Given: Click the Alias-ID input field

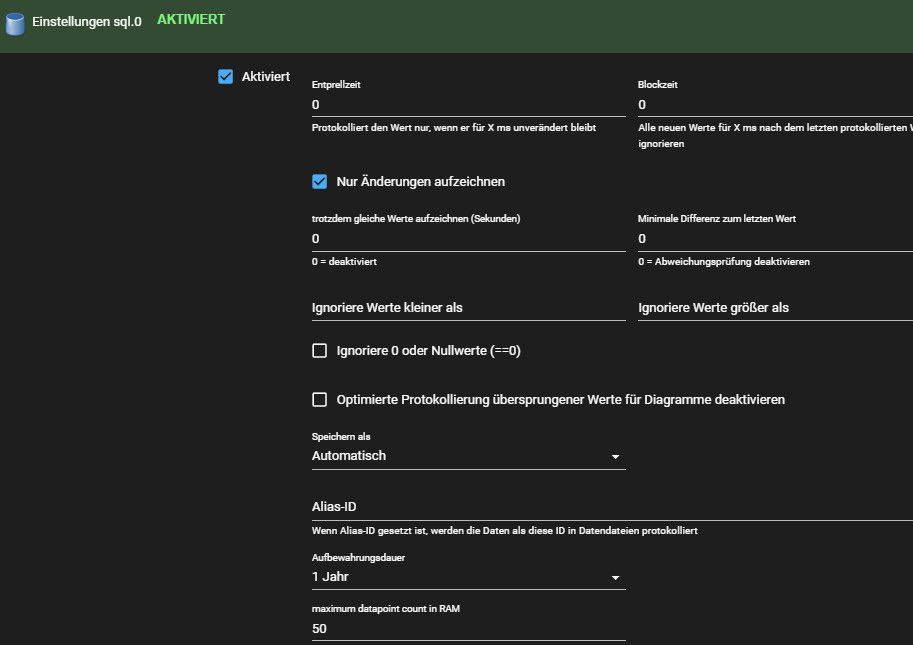Looking at the screenshot, I should click(613, 507).
